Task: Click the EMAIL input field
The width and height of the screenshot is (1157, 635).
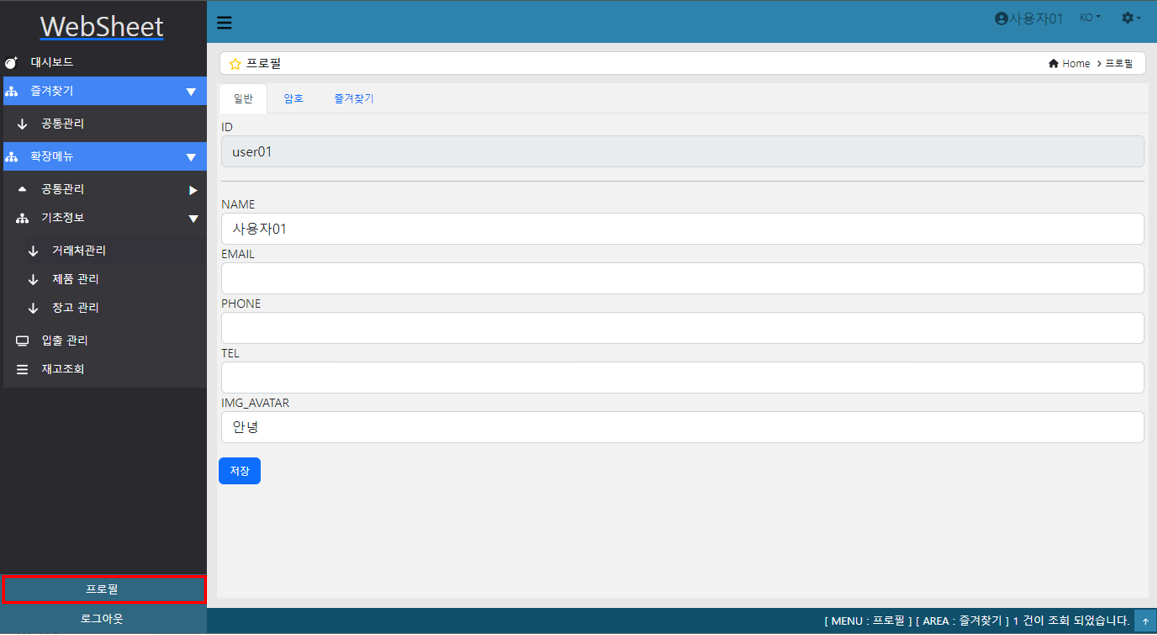Action: point(683,279)
